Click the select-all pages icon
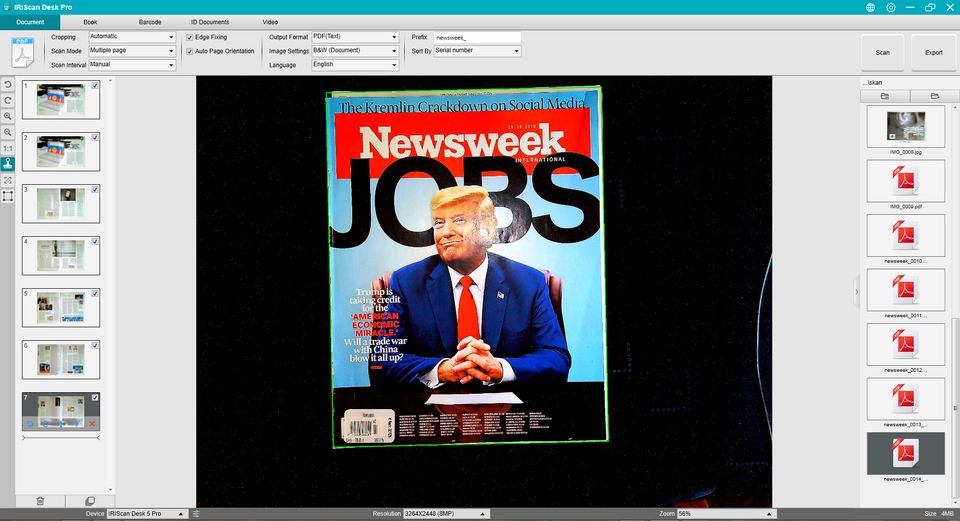 tap(89, 501)
